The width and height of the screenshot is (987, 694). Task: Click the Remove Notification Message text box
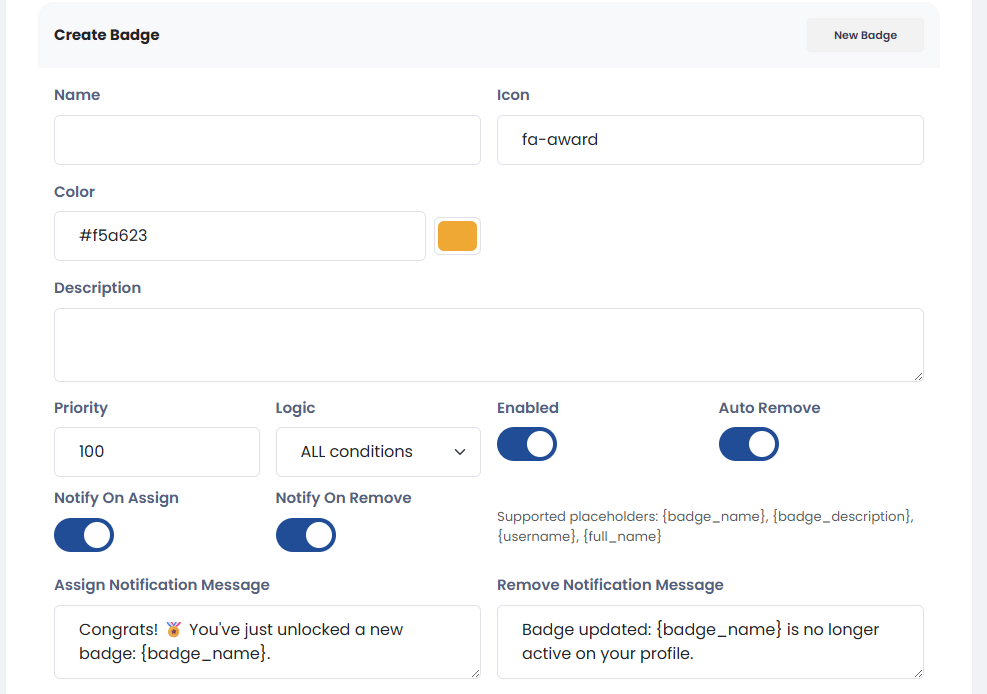tap(709, 642)
